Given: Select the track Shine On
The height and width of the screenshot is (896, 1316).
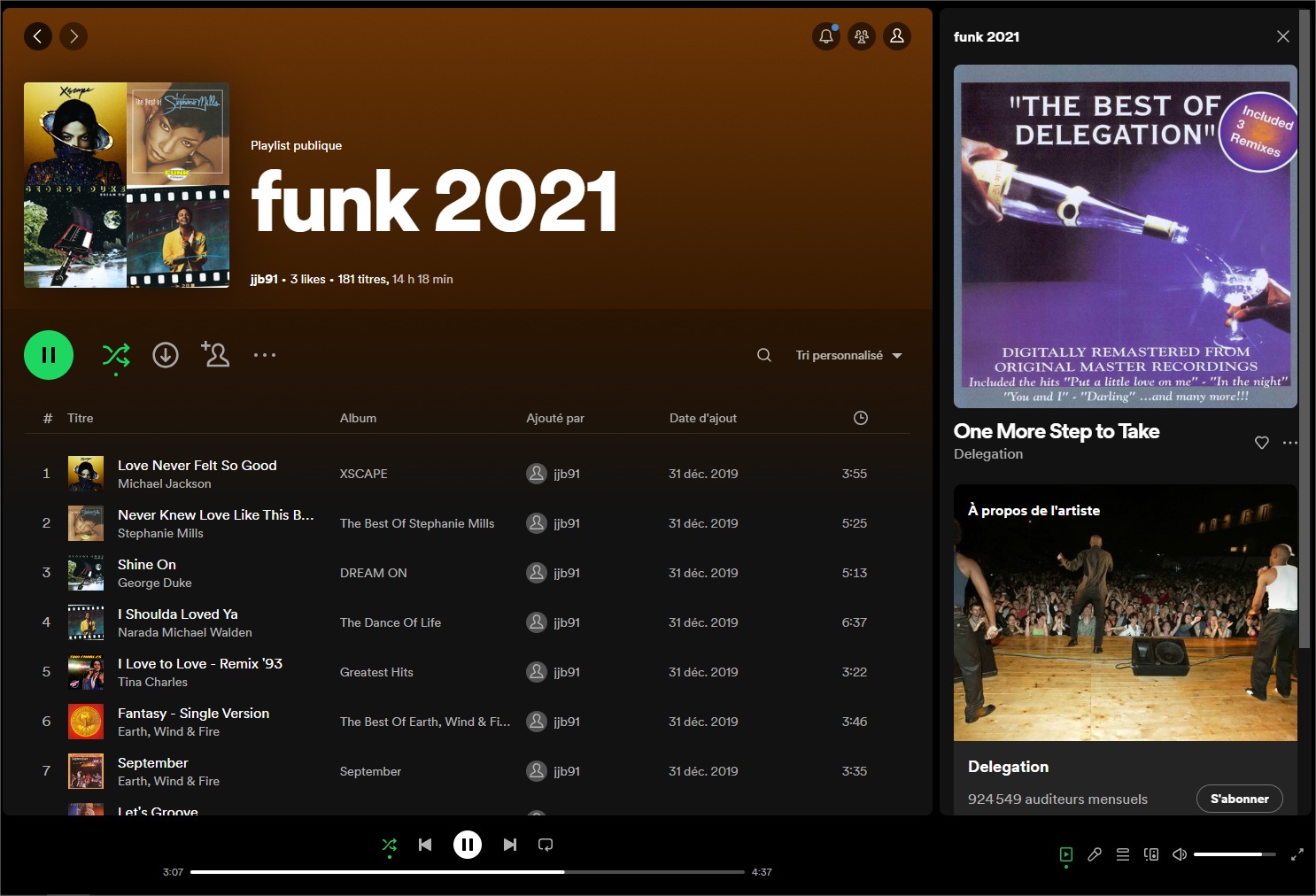Looking at the screenshot, I should point(147,564).
